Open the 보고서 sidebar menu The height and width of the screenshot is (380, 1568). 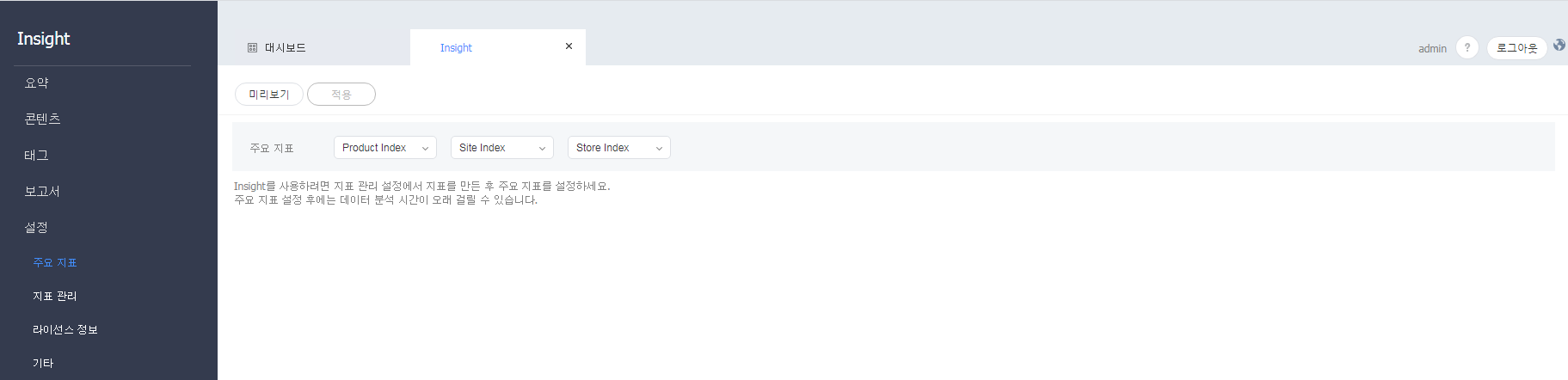click(43, 192)
